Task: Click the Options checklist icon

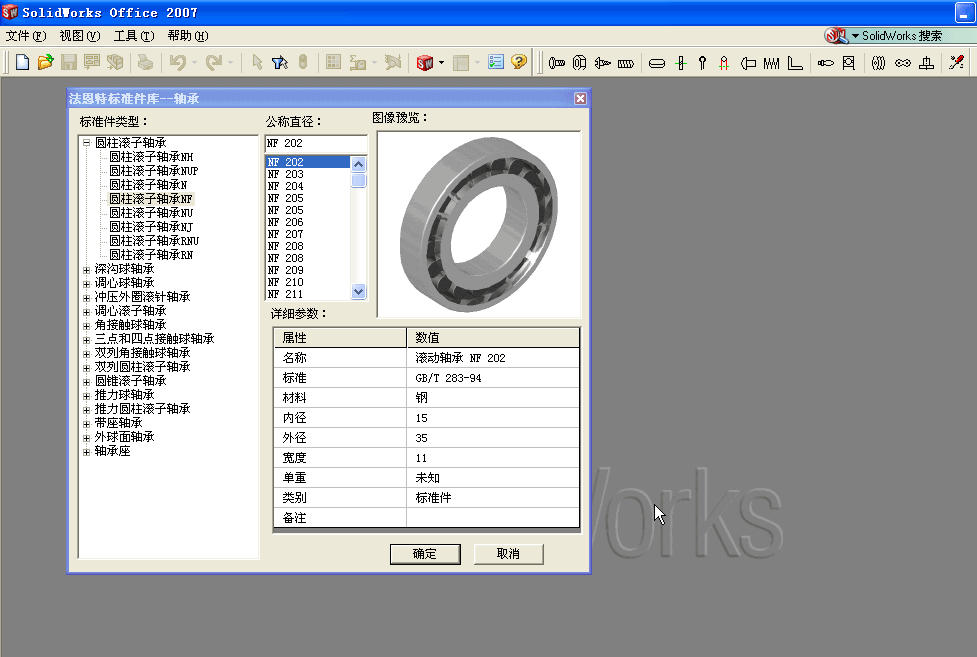Action: (x=496, y=62)
